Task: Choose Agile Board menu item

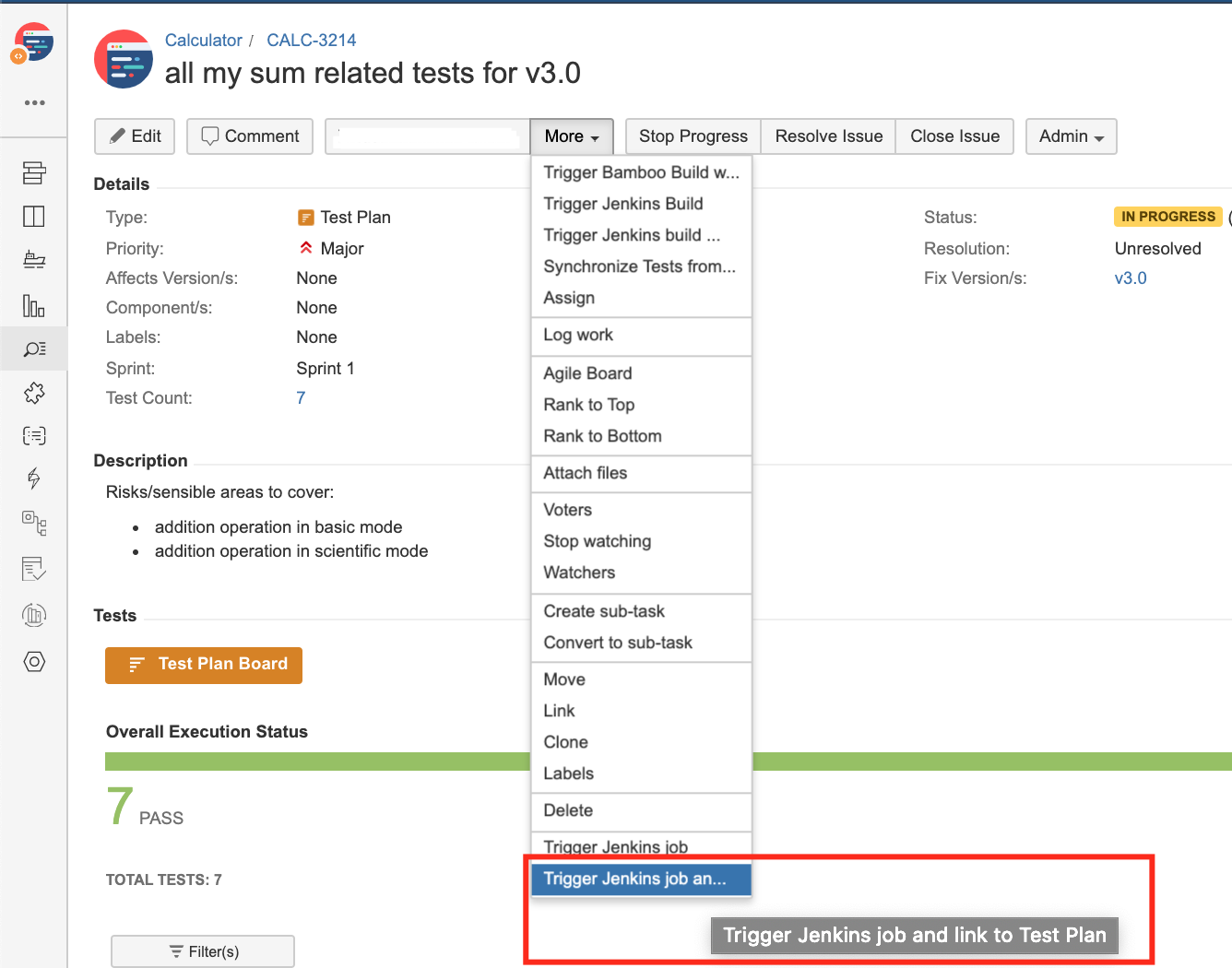Action: pos(642,373)
